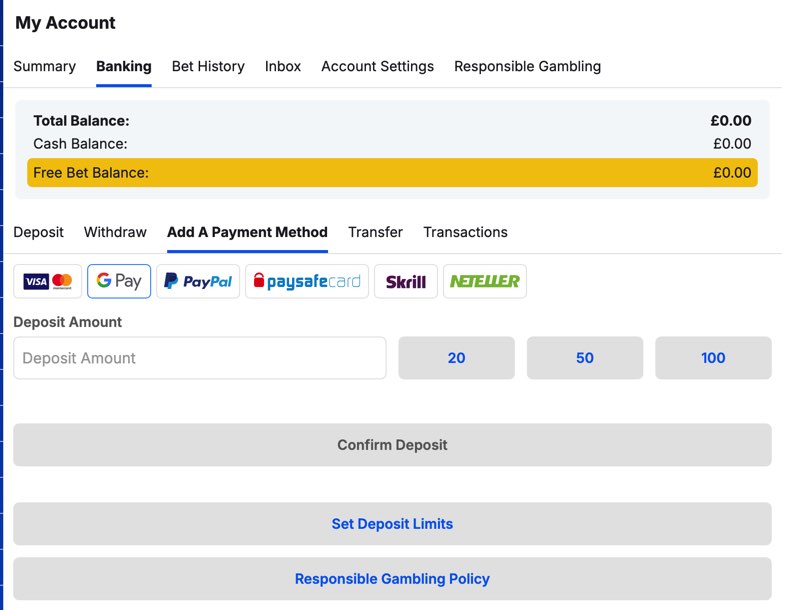Screen dimensions: 788x610
Task: Switch to the Deposit sub-tab
Action: point(39,232)
